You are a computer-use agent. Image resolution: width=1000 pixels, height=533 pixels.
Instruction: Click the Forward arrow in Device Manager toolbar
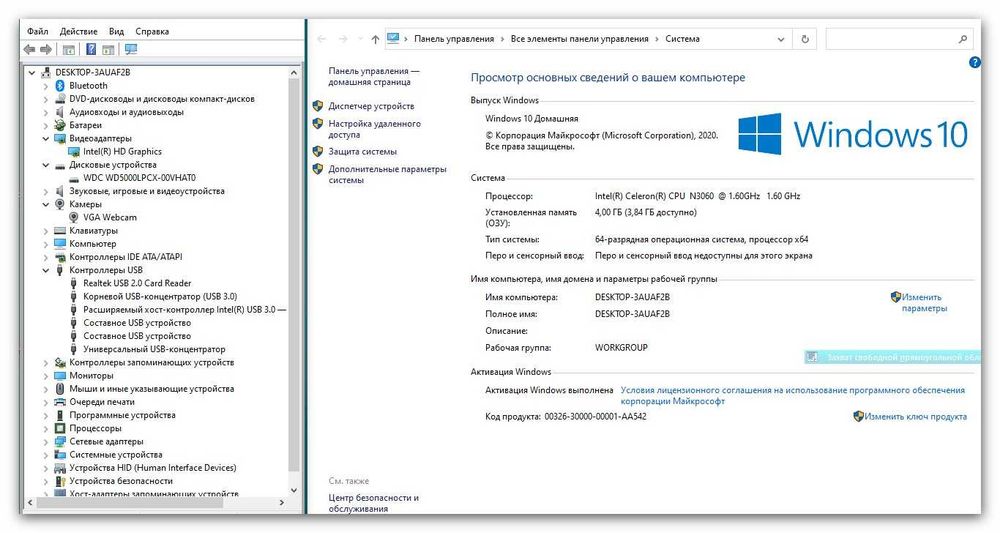tap(46, 49)
